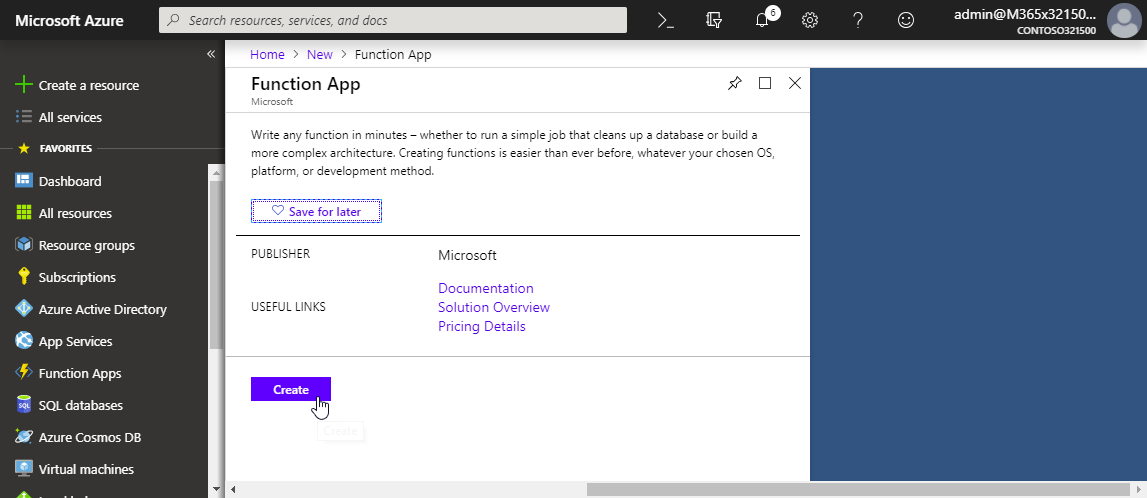Click the Home breadcrumb link

tap(267, 54)
